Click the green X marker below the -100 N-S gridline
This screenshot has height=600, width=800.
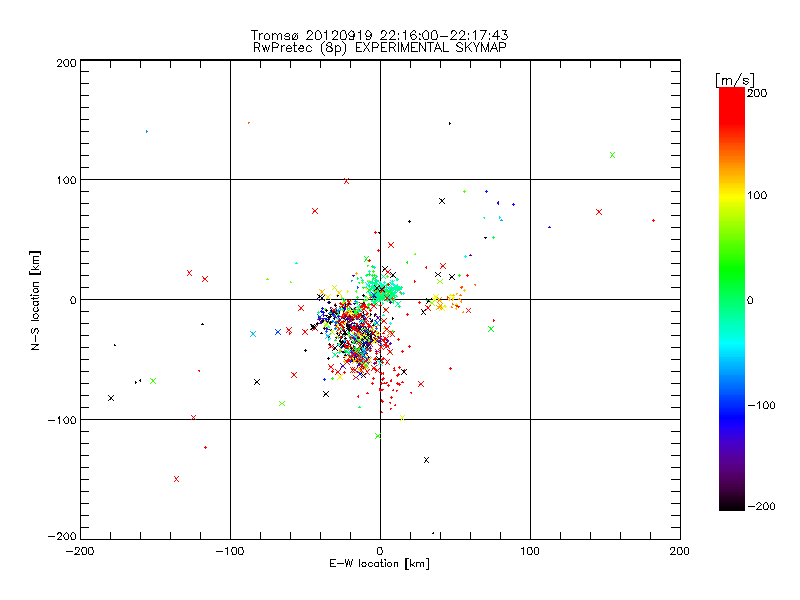(378, 436)
